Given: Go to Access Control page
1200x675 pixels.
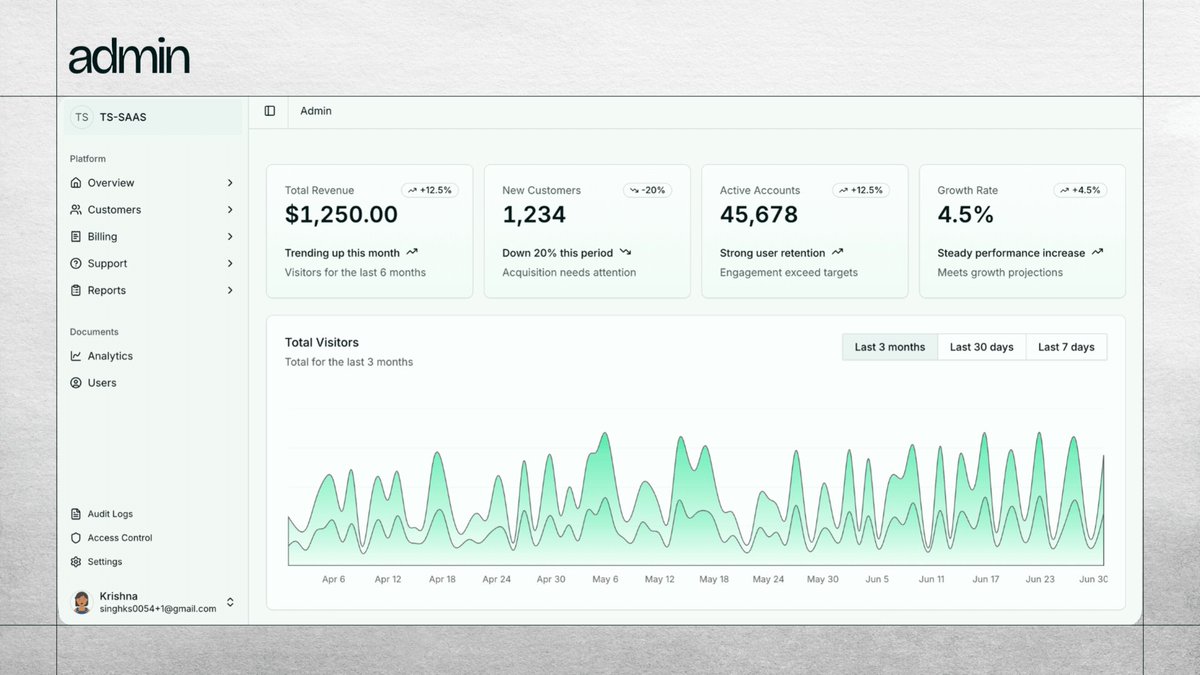Looking at the screenshot, I should click(153, 538).
